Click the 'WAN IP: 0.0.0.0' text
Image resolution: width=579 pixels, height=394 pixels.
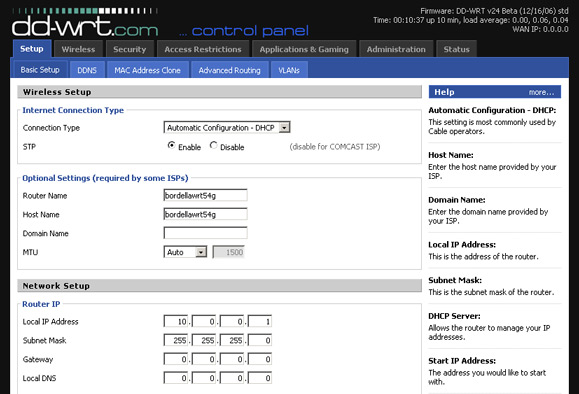[540, 29]
